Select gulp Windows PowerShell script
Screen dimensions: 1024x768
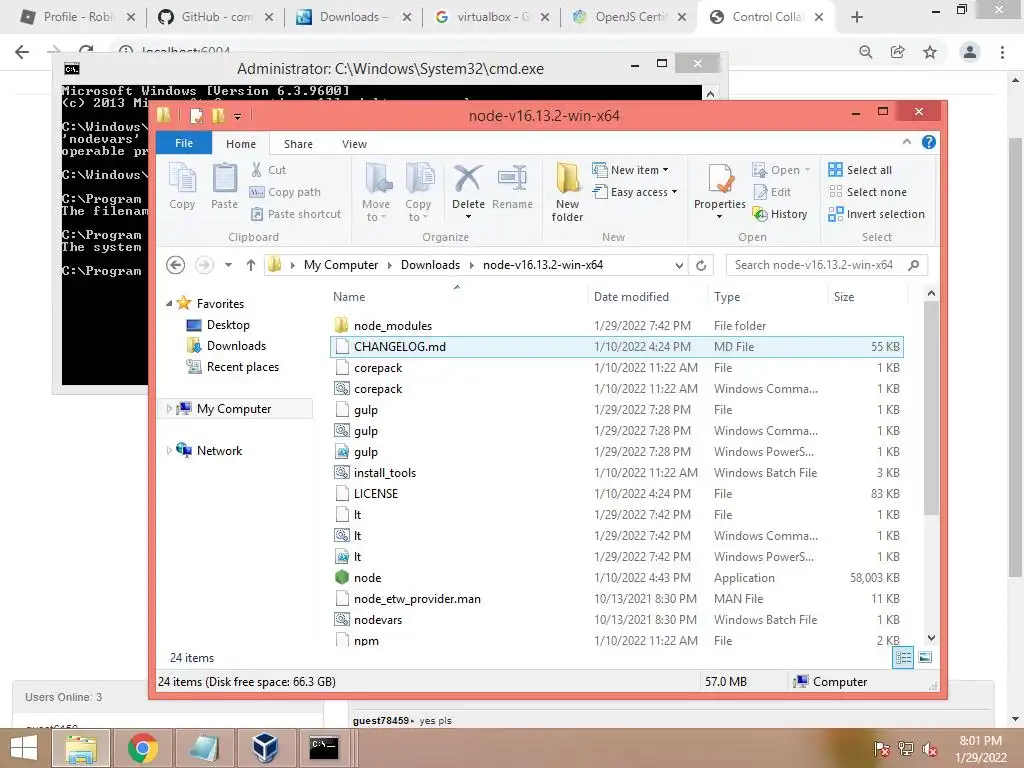pyautogui.click(x=616, y=451)
